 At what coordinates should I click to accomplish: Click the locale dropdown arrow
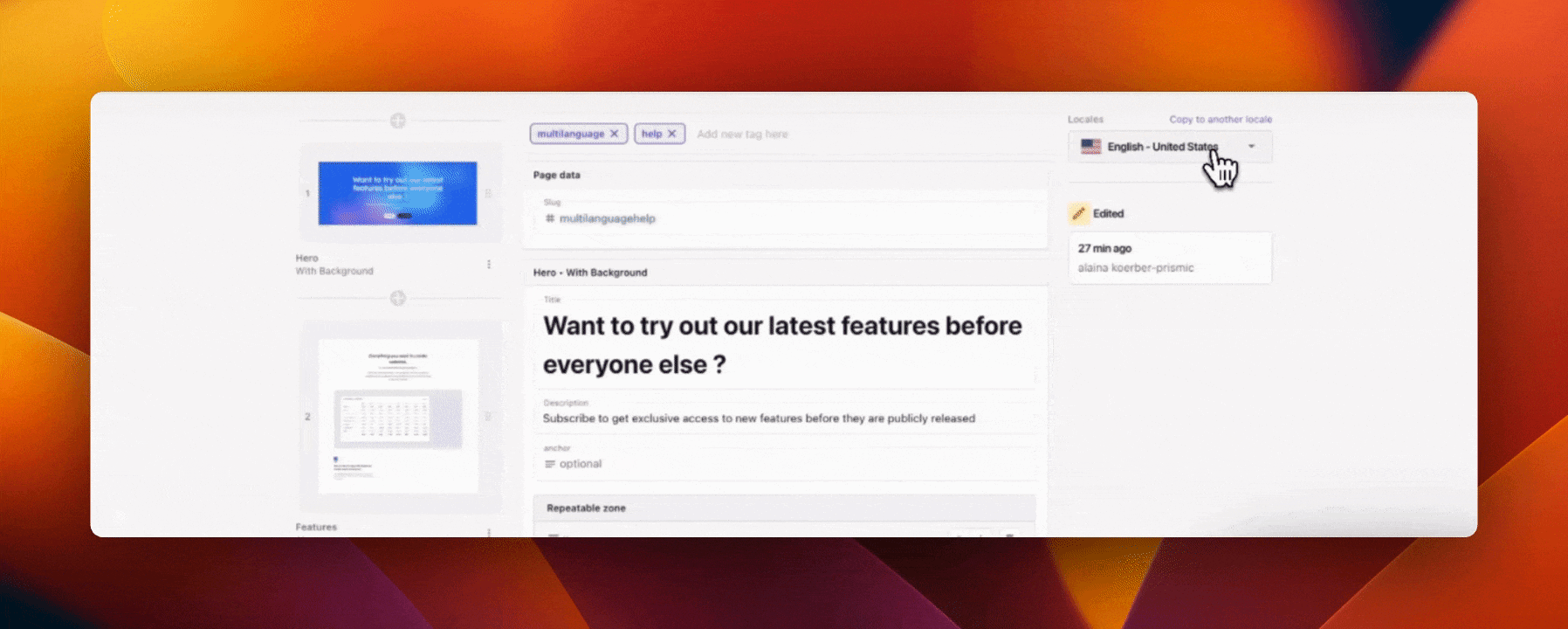1252,147
